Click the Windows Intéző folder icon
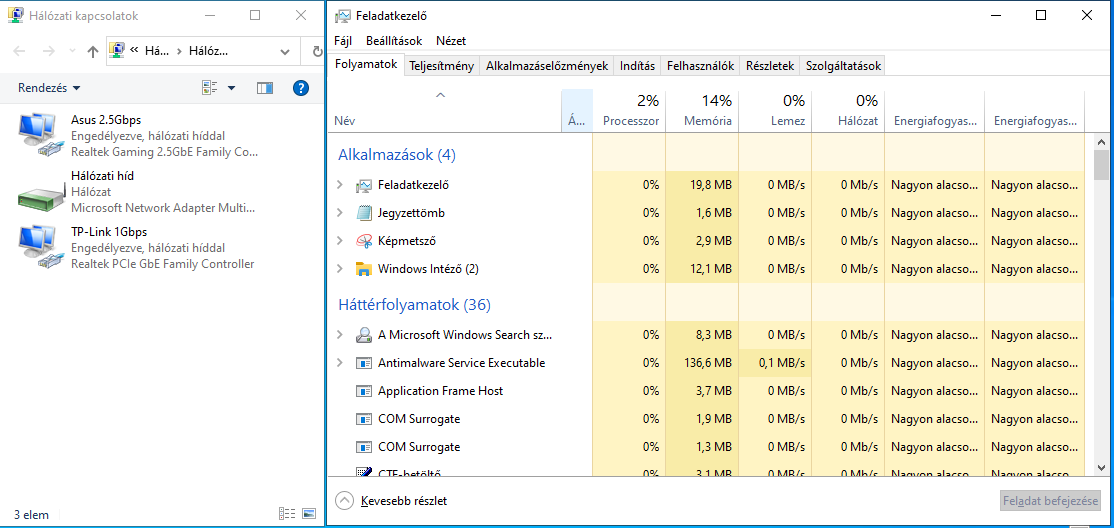The height and width of the screenshot is (528, 1114). click(364, 269)
